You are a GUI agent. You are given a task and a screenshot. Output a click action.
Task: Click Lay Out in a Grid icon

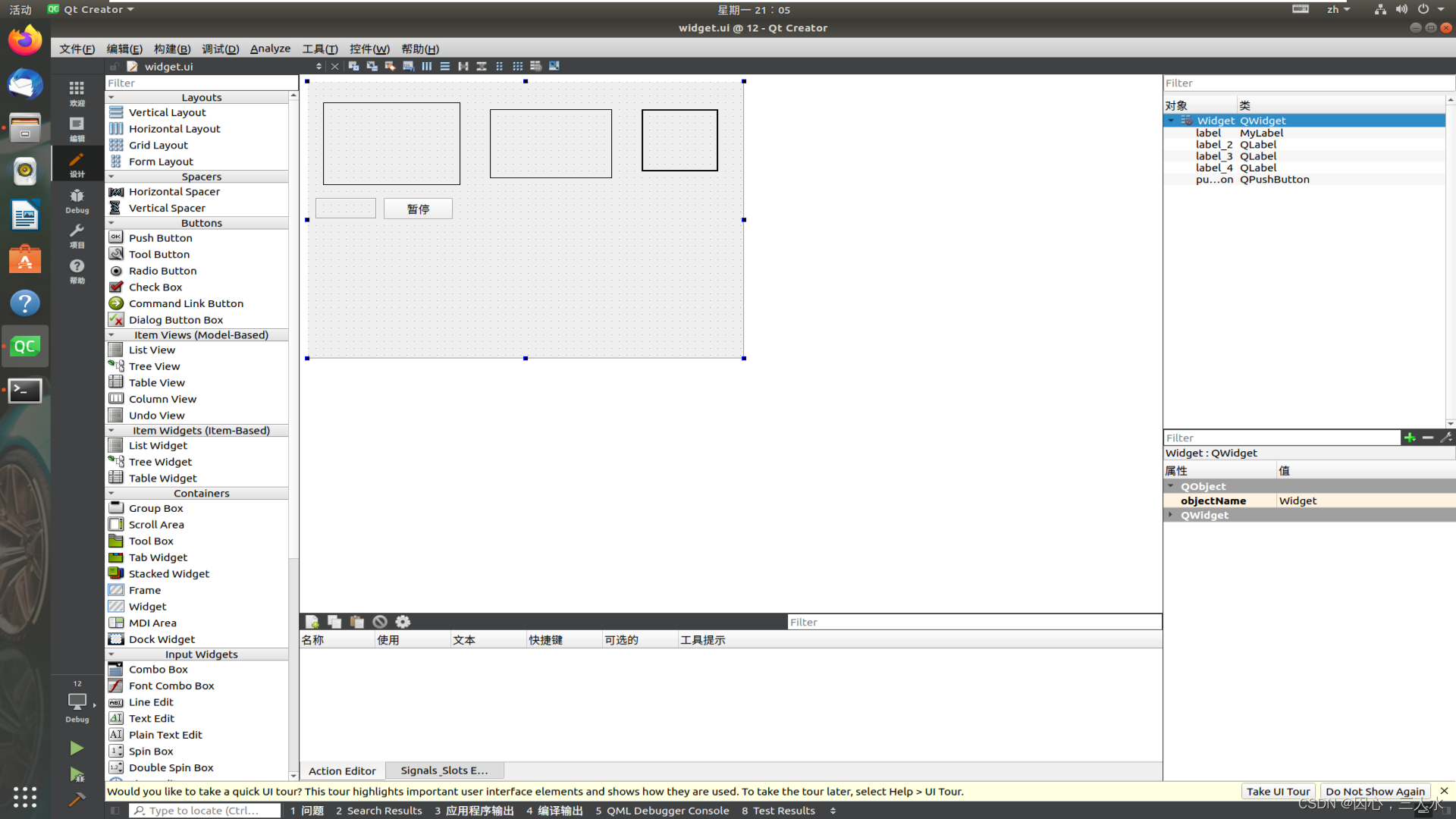pos(518,66)
